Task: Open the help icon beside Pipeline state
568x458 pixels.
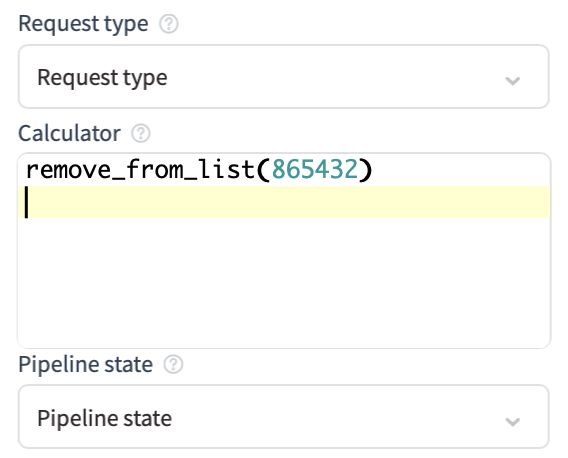Action: 173,365
